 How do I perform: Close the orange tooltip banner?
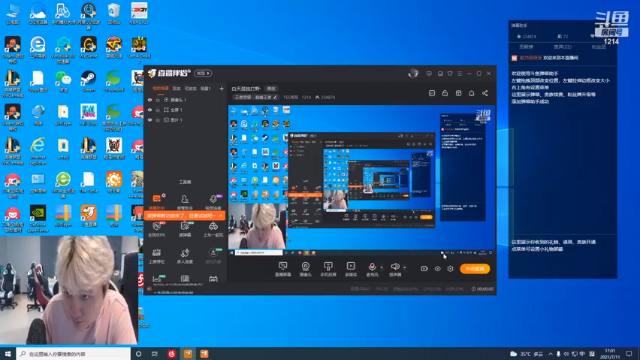coord(221,215)
